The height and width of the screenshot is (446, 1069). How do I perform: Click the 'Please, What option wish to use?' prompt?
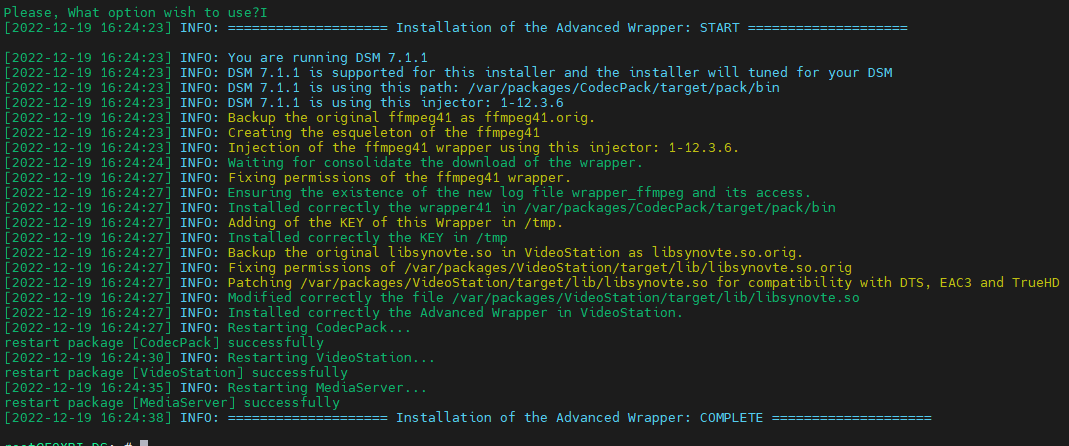coord(132,12)
